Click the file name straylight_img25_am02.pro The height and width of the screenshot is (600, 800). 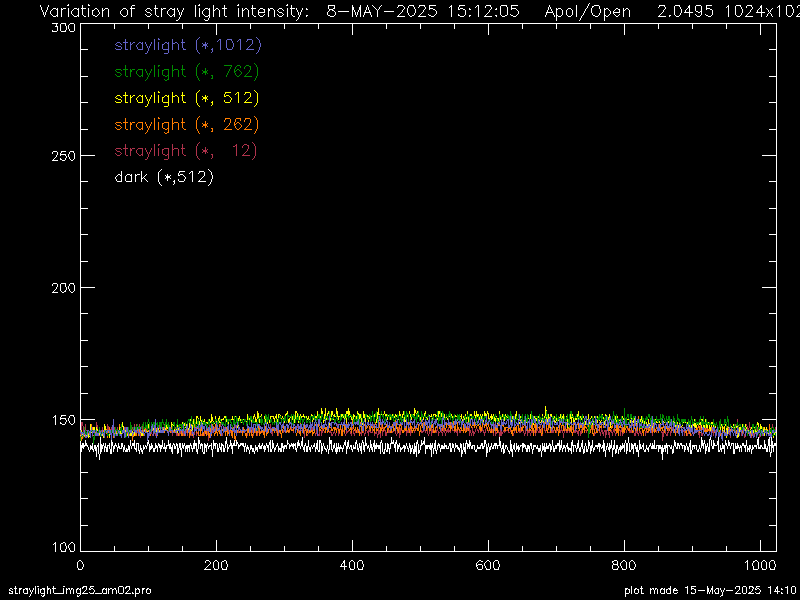tap(80, 591)
